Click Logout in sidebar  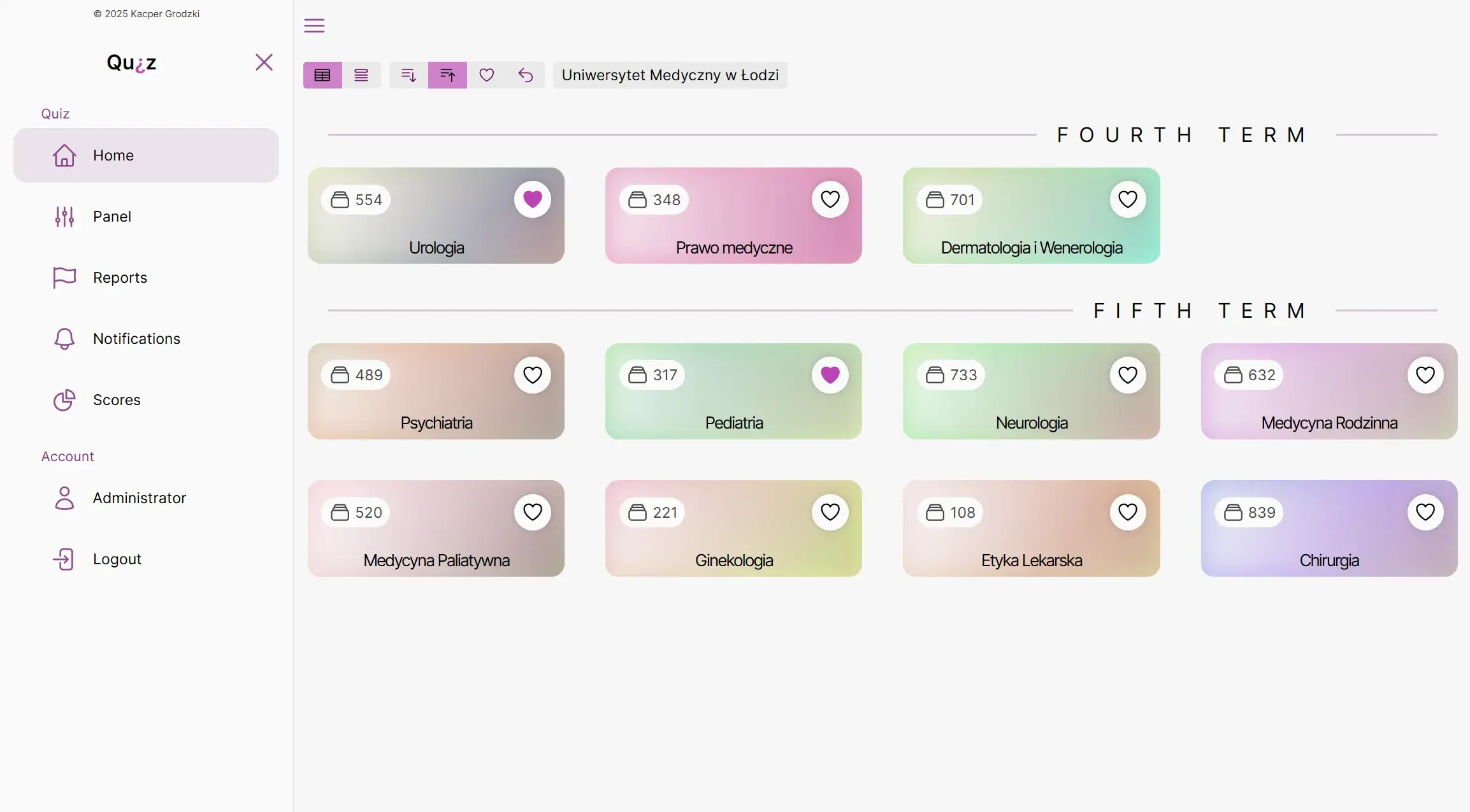coord(117,559)
